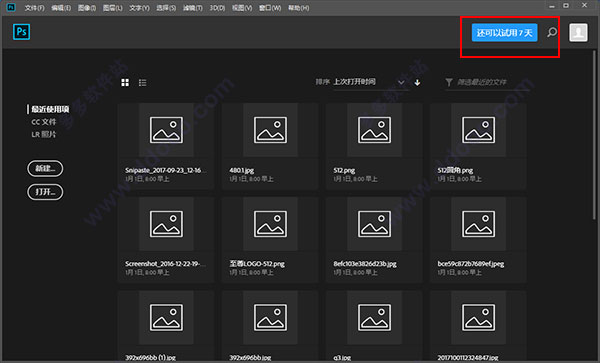Screen dimensions: 600x363
Task: Click the filter funnel icon
Action: click(x=449, y=82)
